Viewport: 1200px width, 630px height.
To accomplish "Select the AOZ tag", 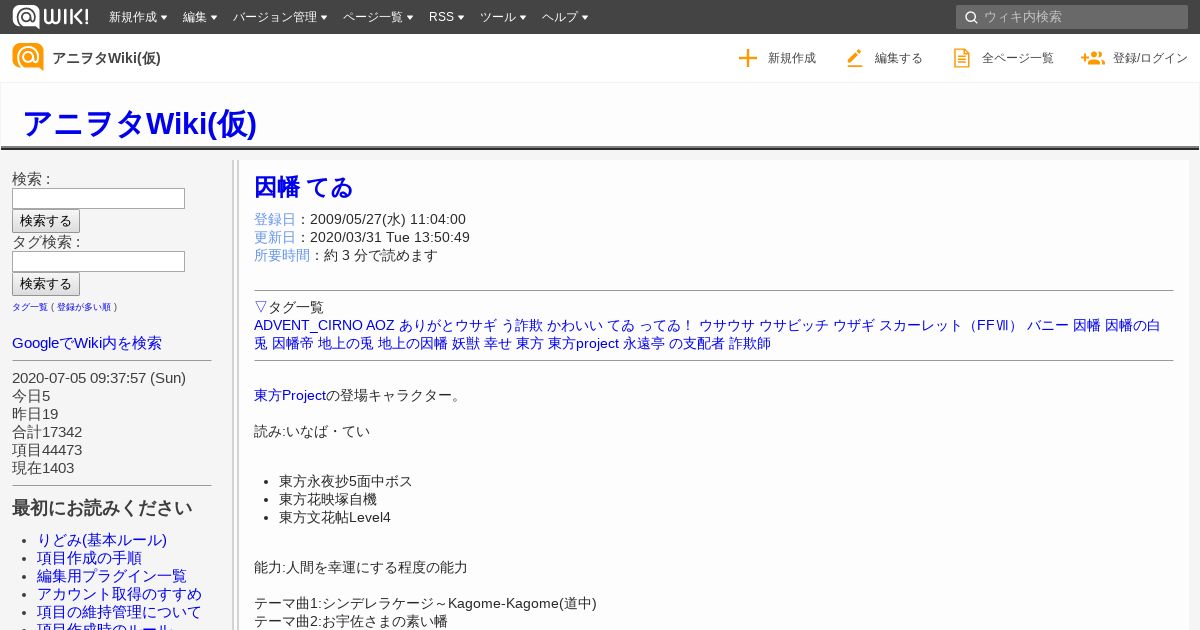I will 380,325.
